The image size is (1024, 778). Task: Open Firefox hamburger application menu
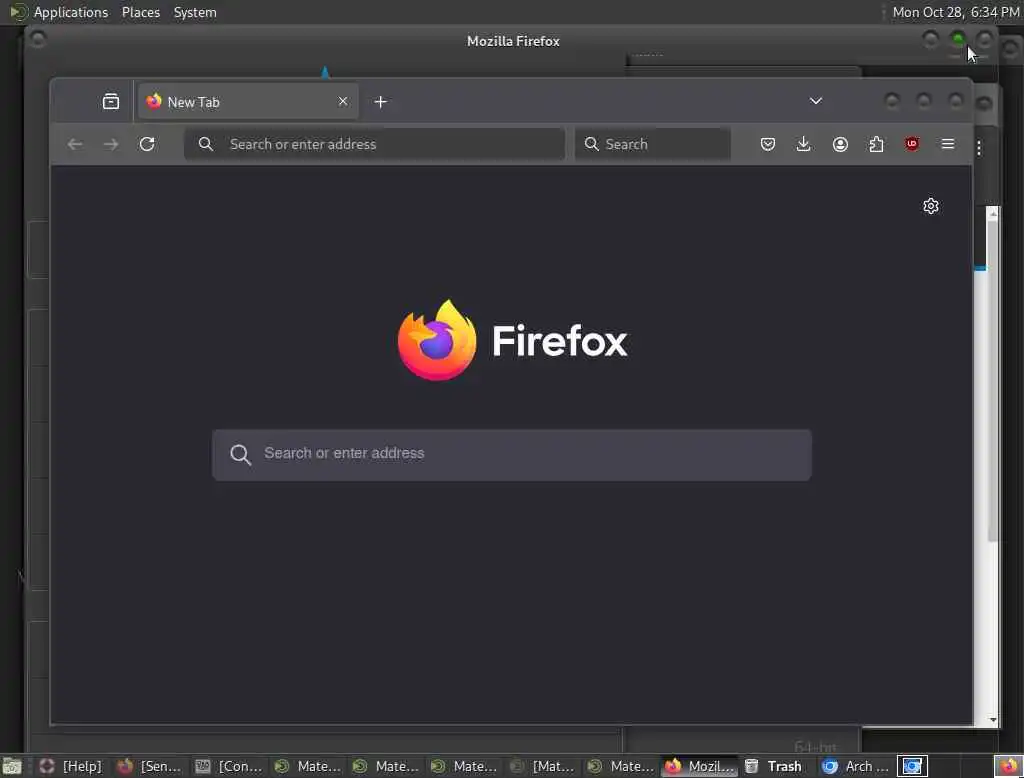pos(948,144)
